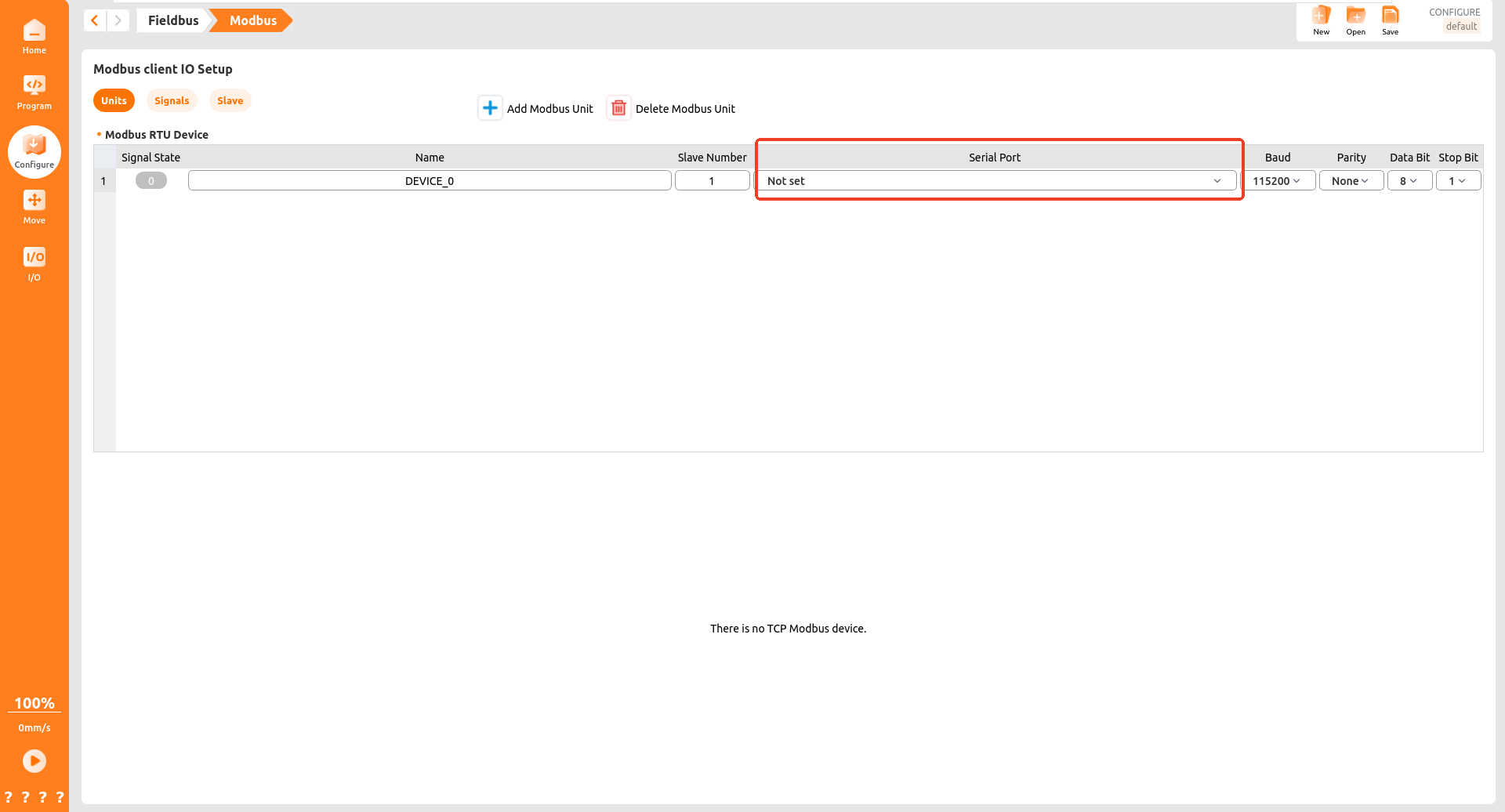The width and height of the screenshot is (1505, 812).
Task: Click the Add Modbus Unit plus icon
Action: (x=490, y=108)
